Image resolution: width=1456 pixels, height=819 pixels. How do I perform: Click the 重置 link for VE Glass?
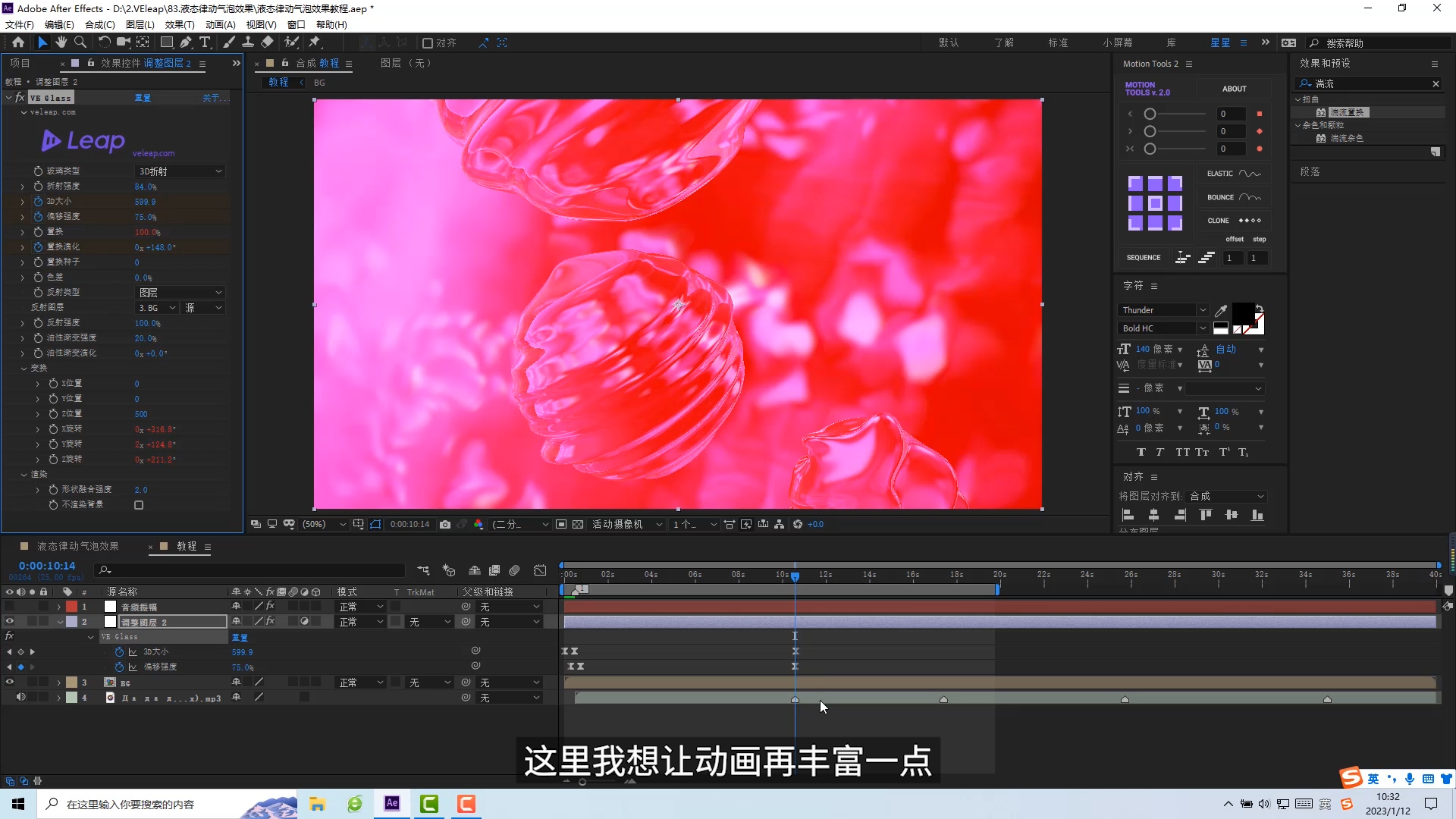(143, 98)
